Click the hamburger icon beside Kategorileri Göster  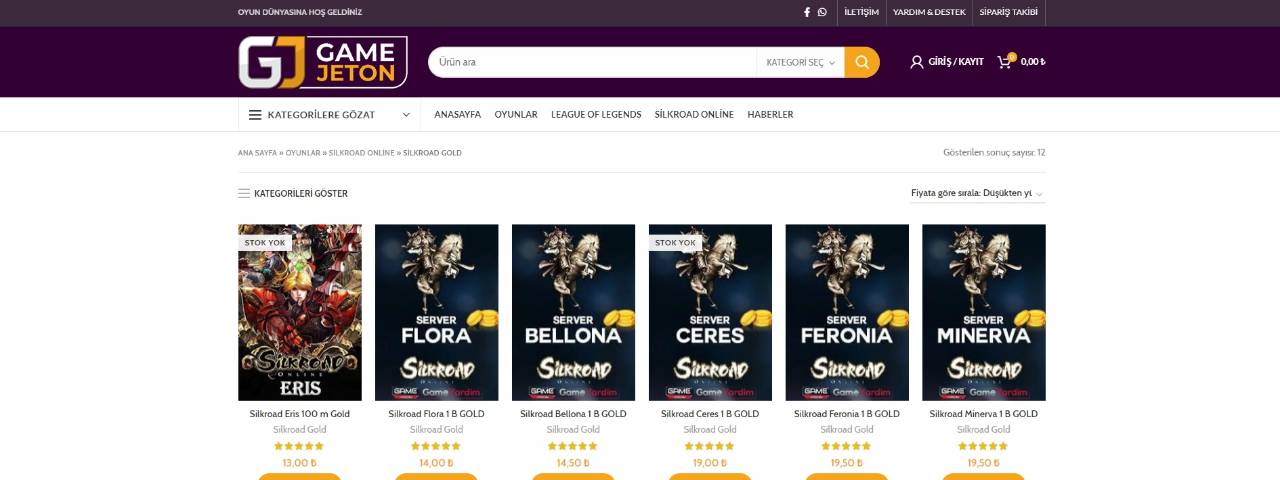[x=244, y=193]
